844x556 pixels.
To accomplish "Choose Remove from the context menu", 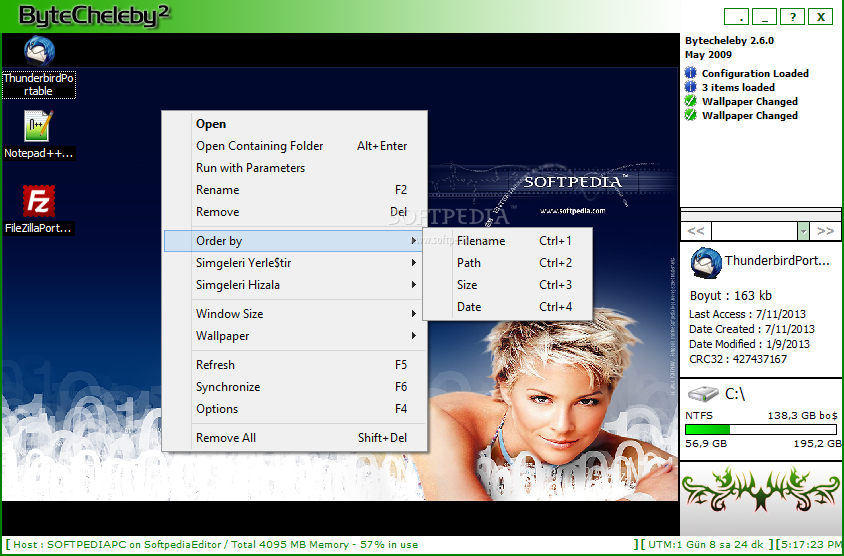I will 294,212.
